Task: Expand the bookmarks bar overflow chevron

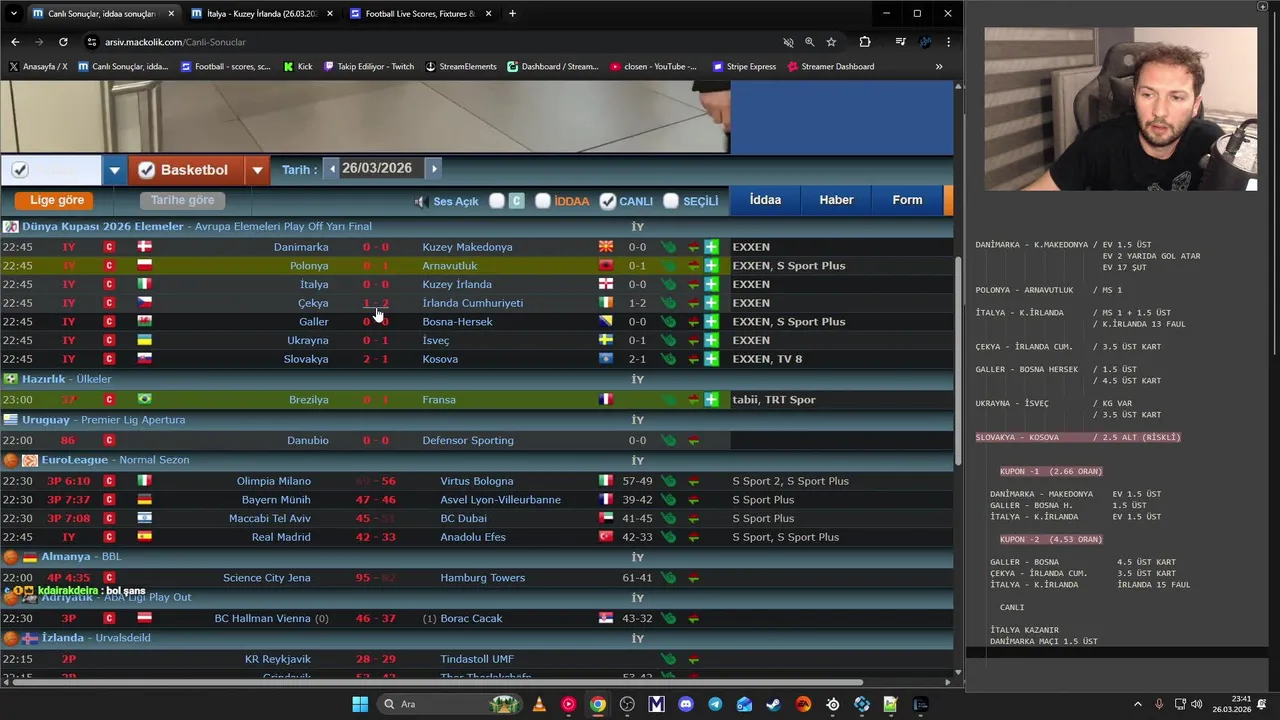Action: [938, 67]
